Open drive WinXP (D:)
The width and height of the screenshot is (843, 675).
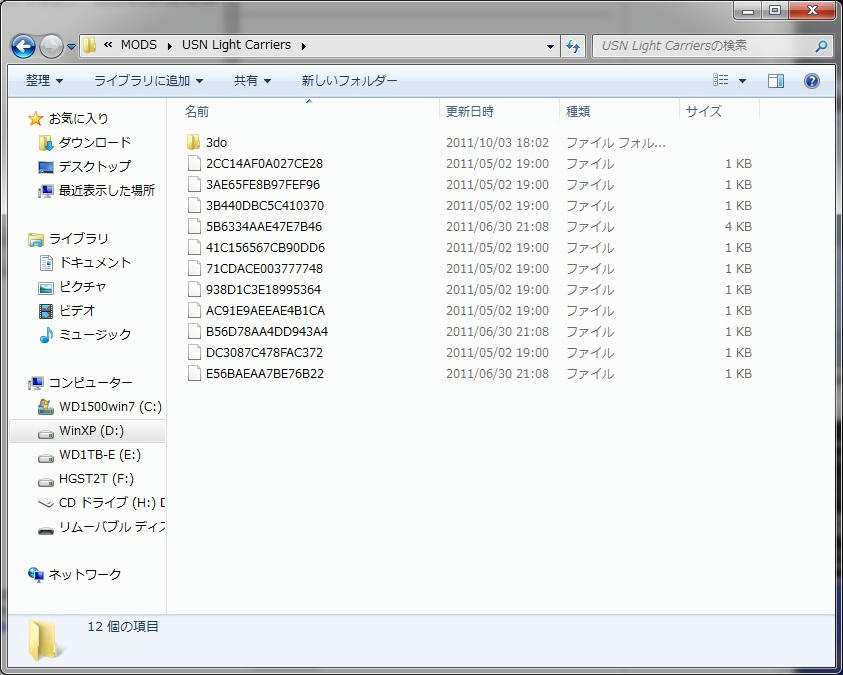87,431
